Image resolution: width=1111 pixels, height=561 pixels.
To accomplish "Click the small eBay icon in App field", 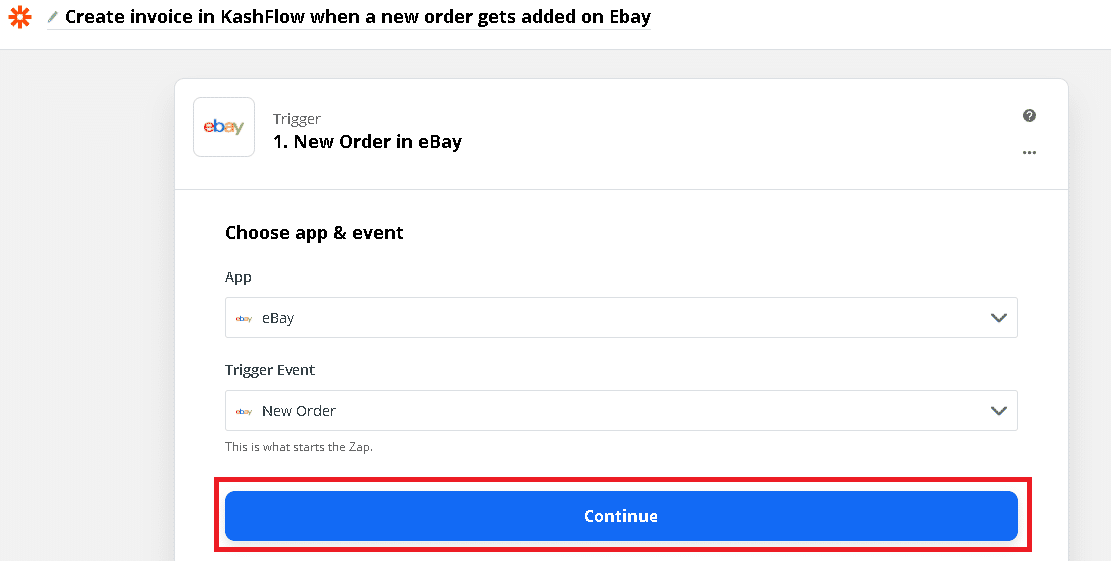I will 244,318.
